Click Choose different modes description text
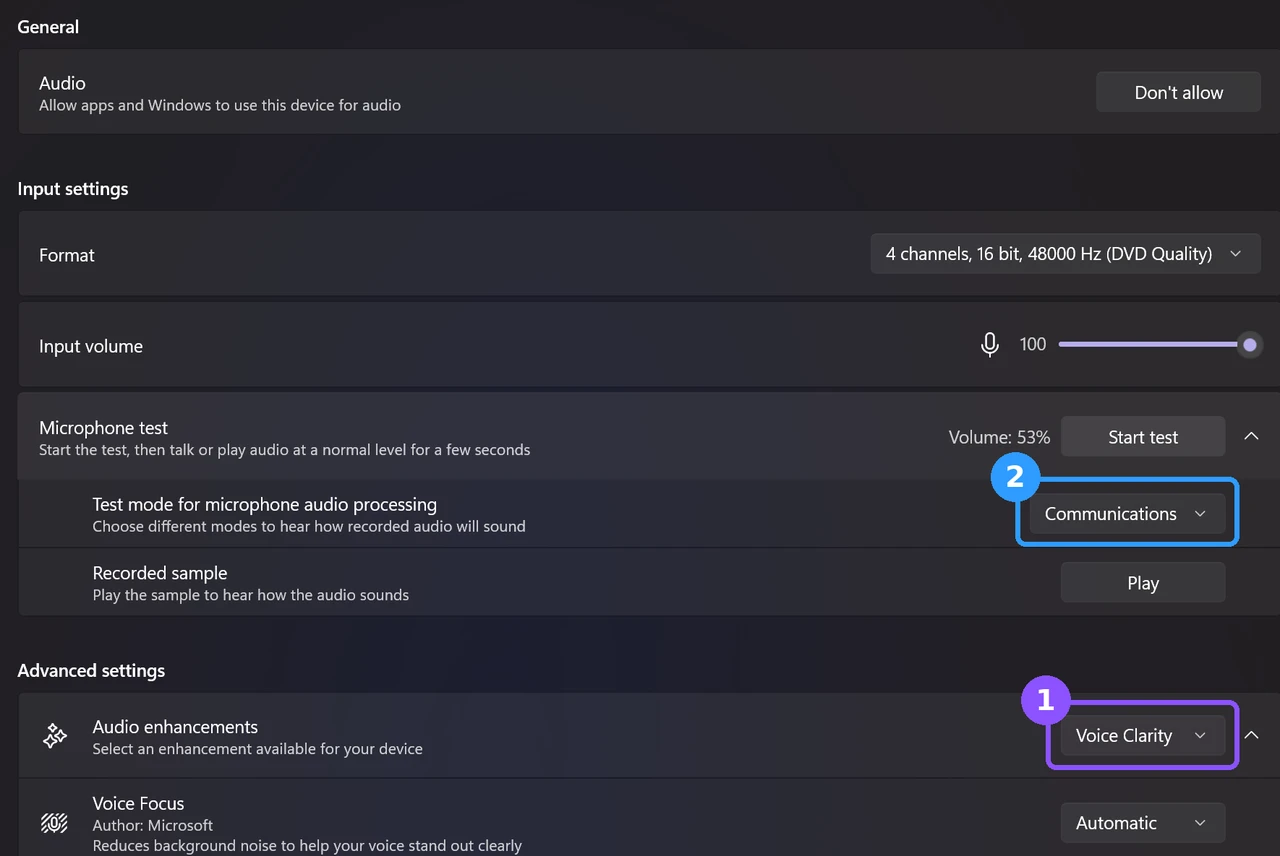The width and height of the screenshot is (1280, 856). tap(309, 526)
